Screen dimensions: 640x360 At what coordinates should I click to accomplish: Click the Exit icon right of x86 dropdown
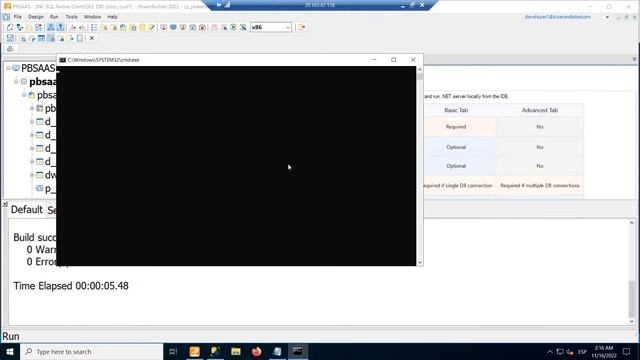click(302, 27)
